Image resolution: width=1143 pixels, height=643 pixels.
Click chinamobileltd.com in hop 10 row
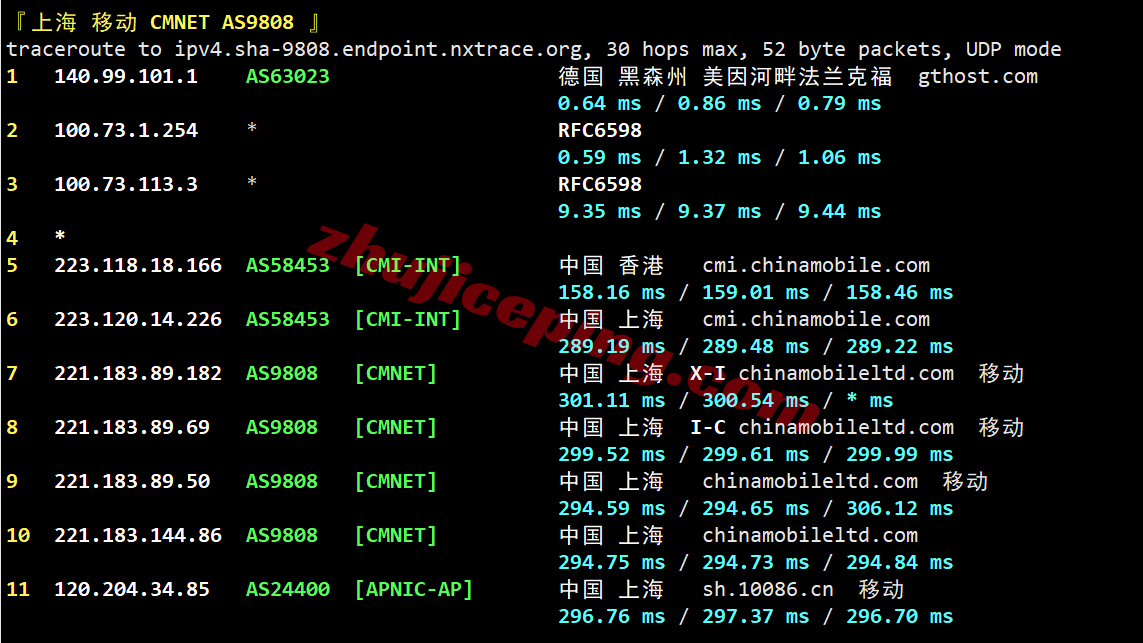[x=810, y=535]
